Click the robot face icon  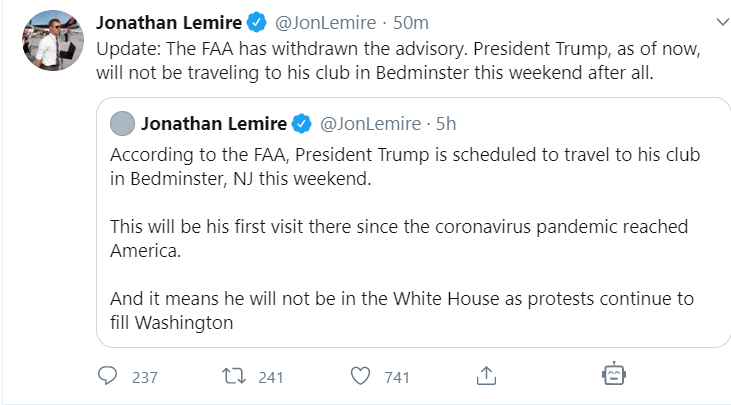(x=613, y=376)
